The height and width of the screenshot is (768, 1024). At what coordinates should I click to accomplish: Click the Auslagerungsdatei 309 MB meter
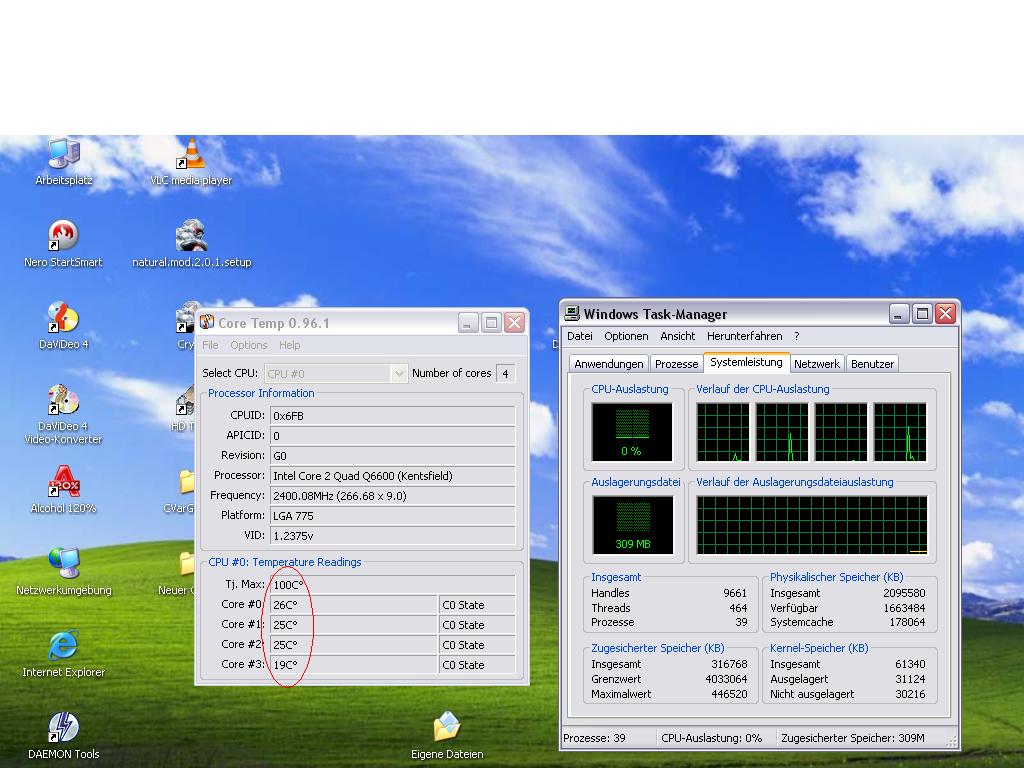coord(632,525)
